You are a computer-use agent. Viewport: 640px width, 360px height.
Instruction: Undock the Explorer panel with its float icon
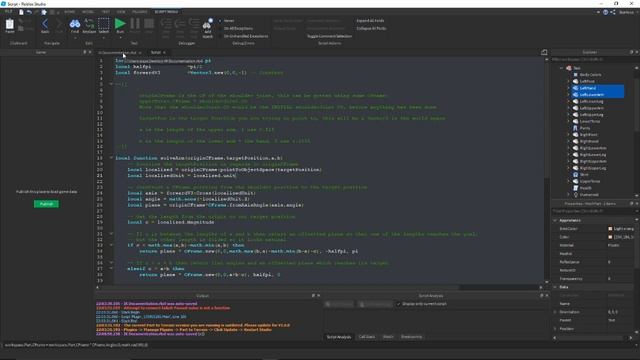coord(631,52)
